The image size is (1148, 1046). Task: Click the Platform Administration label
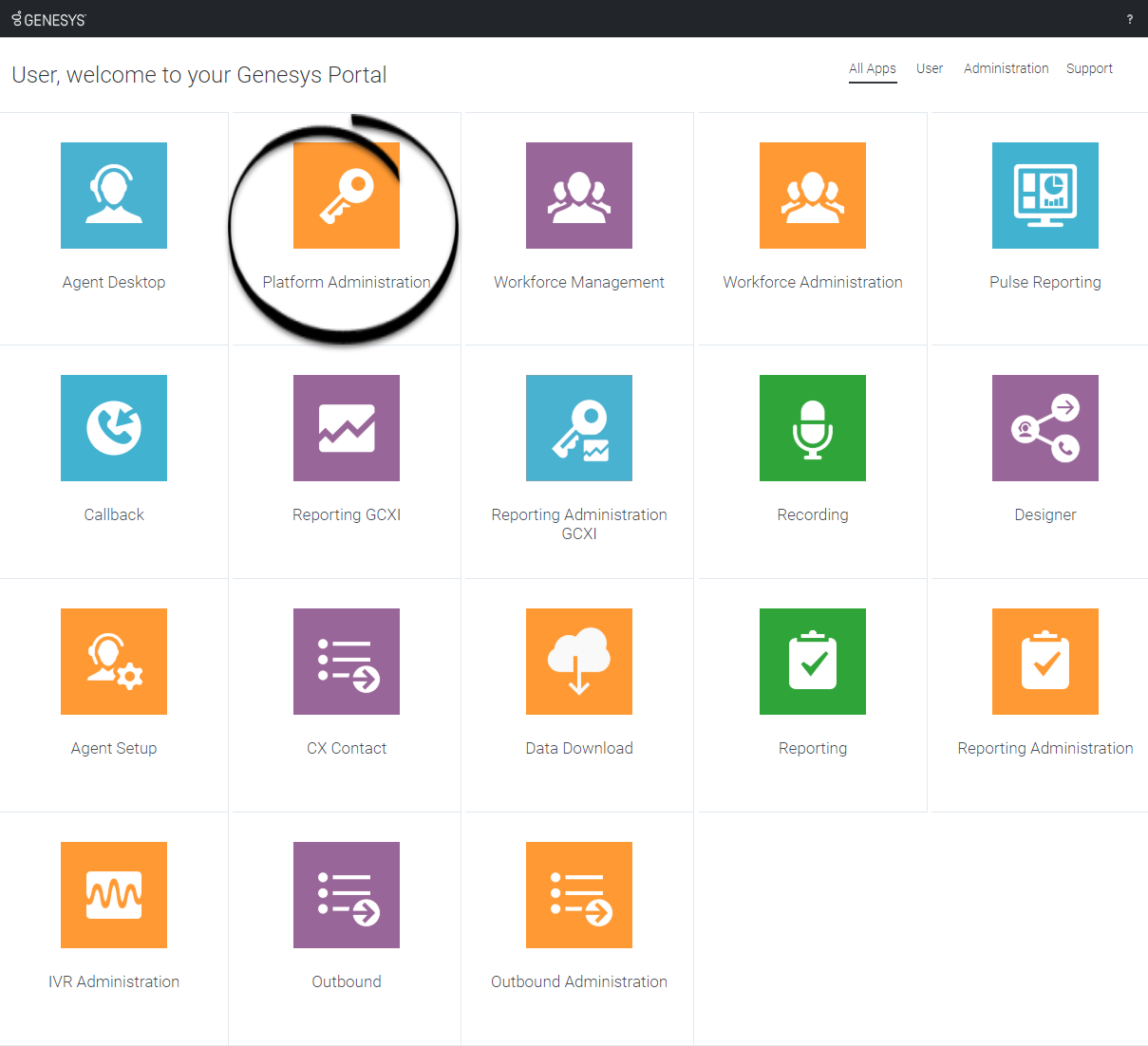click(347, 282)
